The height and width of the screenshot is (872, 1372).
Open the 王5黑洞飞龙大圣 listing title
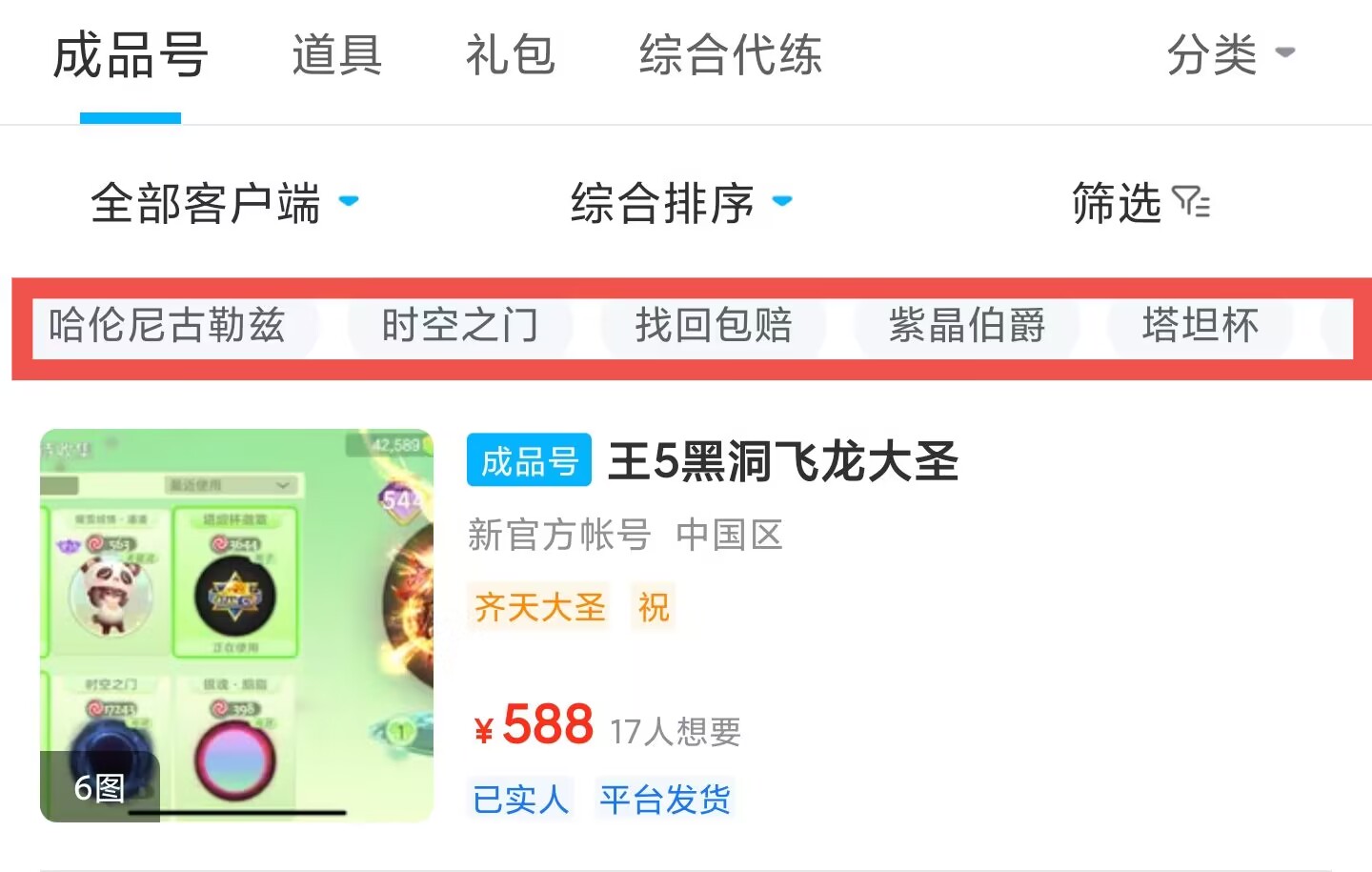coord(783,461)
